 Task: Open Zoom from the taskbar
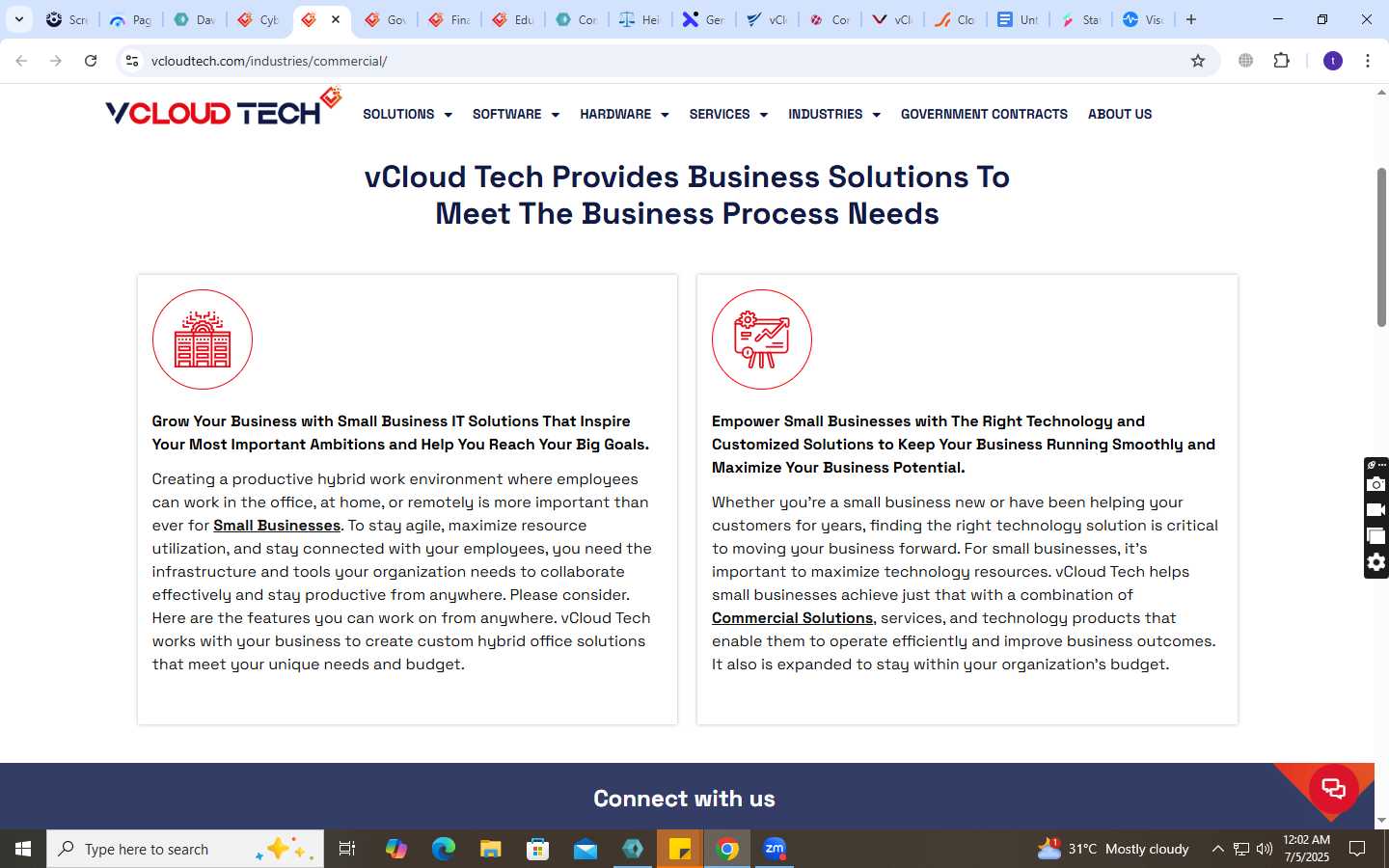pos(775,849)
